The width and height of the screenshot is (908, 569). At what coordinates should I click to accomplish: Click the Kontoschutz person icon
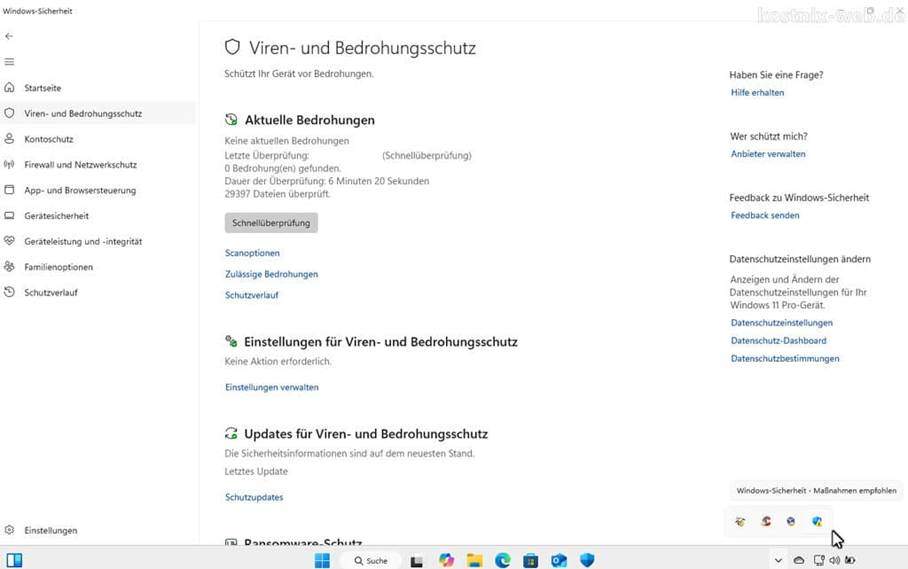(9, 138)
